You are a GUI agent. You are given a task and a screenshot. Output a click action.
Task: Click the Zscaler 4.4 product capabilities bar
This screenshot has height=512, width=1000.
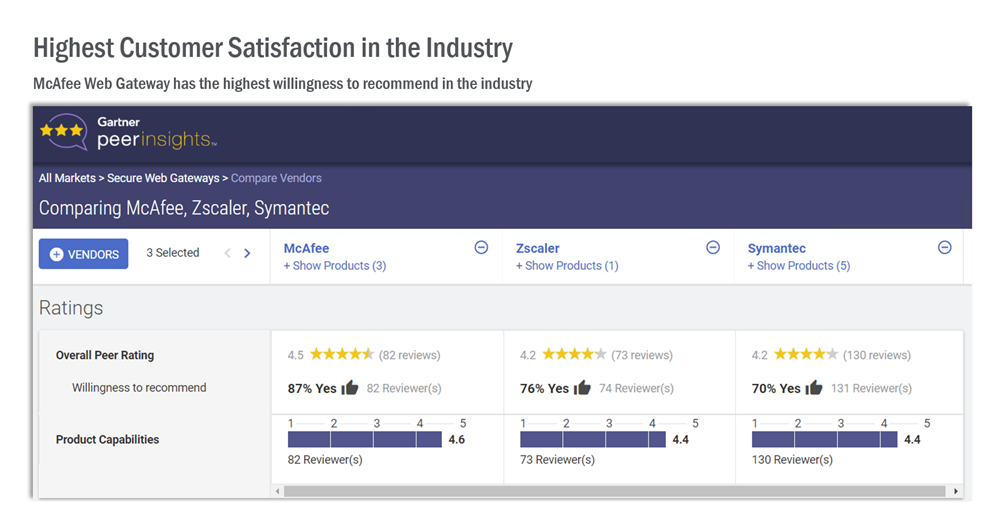593,439
